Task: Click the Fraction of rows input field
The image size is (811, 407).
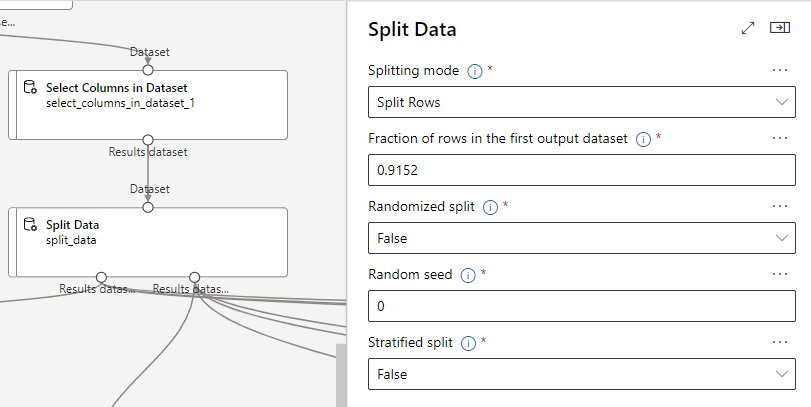Action: pos(581,170)
